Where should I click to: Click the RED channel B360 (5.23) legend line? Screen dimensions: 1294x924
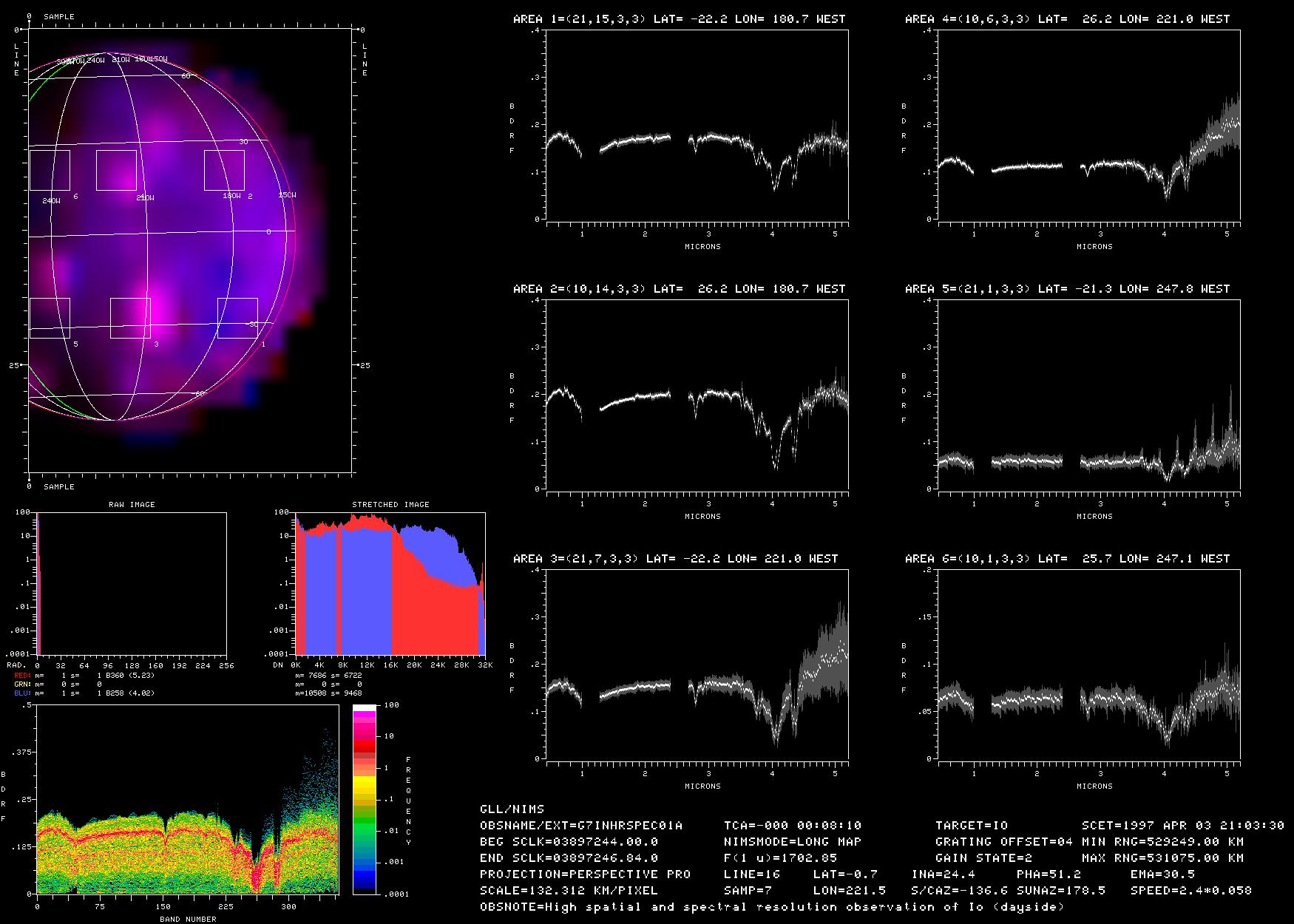[84, 676]
